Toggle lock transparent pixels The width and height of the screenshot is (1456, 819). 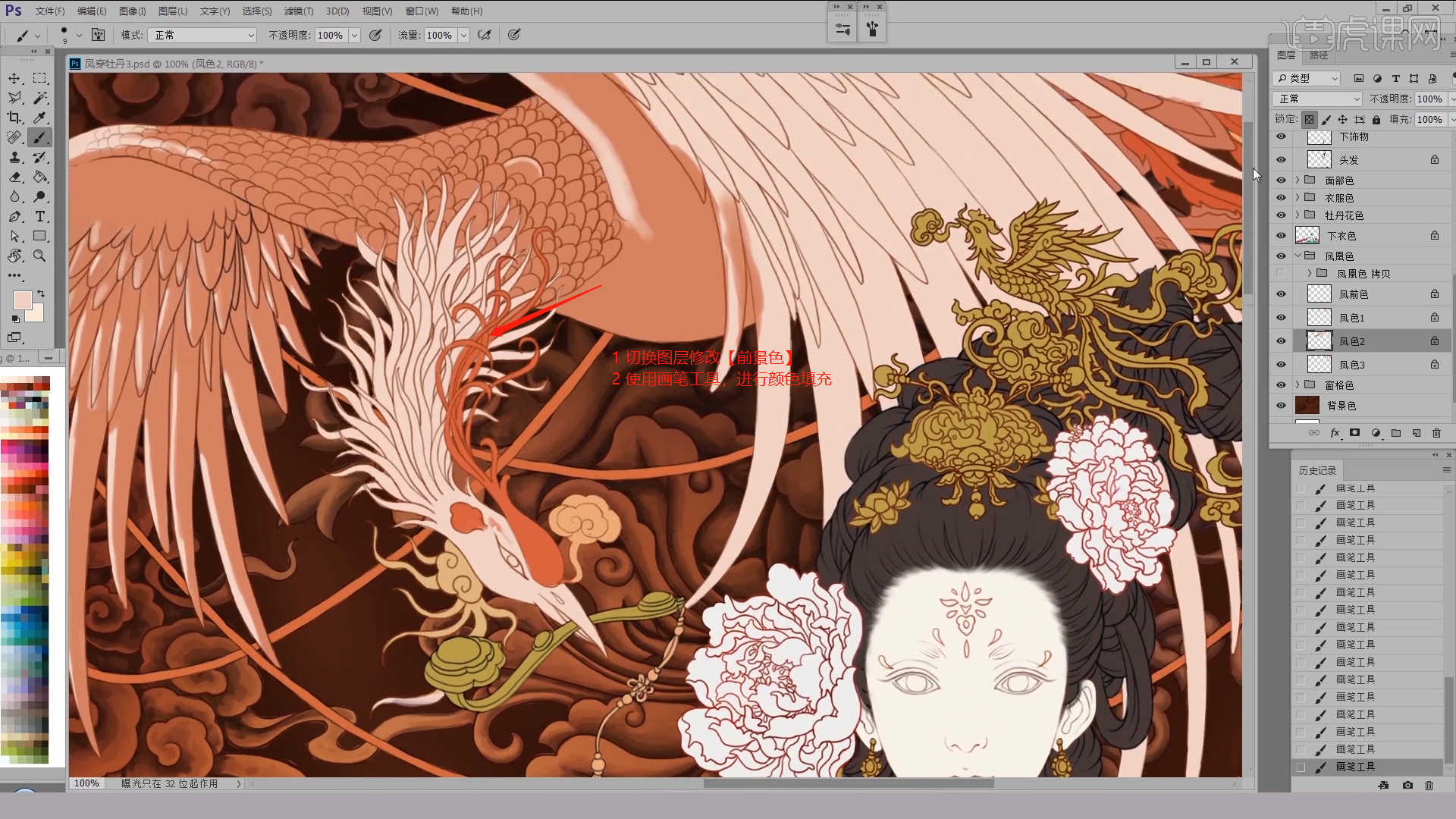pos(1310,120)
